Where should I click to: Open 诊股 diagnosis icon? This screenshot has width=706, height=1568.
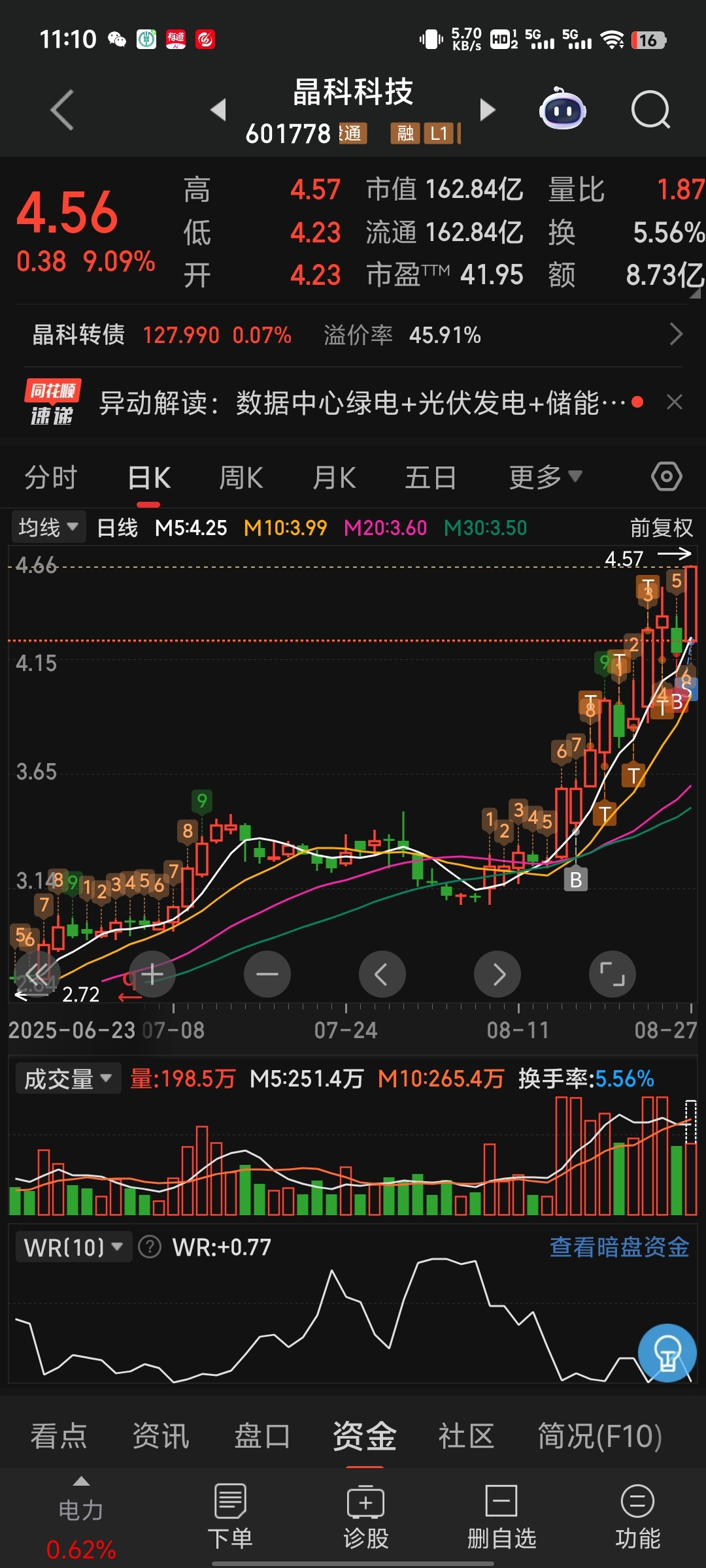tap(366, 1516)
